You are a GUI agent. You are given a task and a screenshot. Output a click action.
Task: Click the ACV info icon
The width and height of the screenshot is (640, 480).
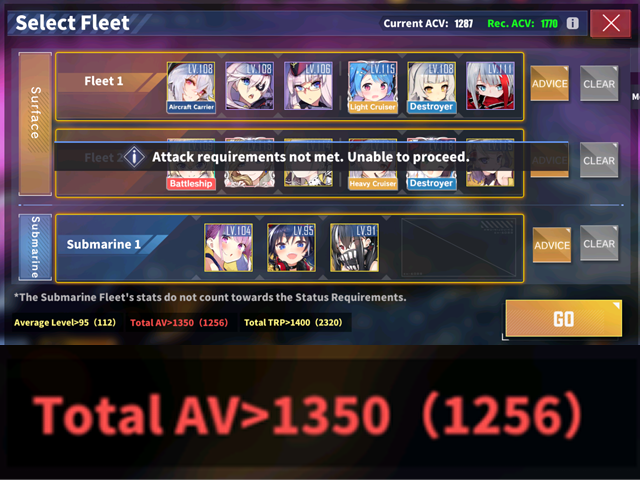pyautogui.click(x=572, y=23)
